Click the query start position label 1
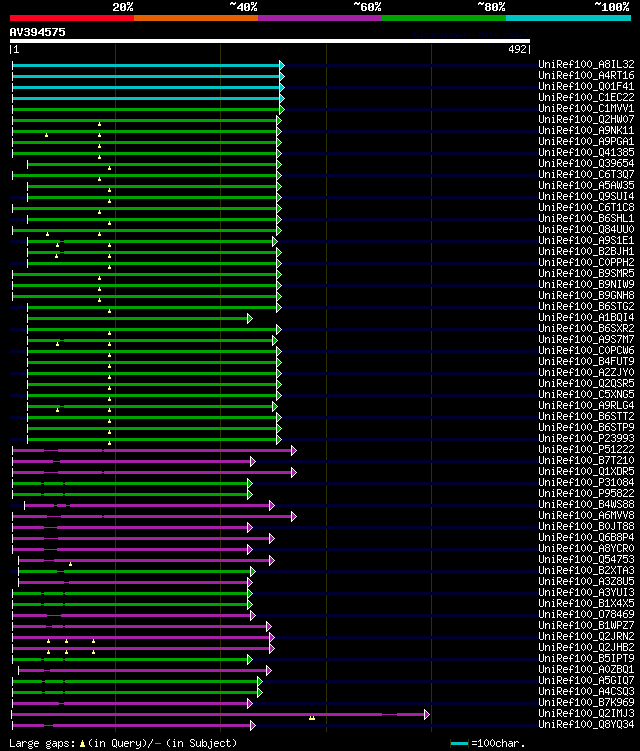This screenshot has height=751, width=640. tap(16, 49)
